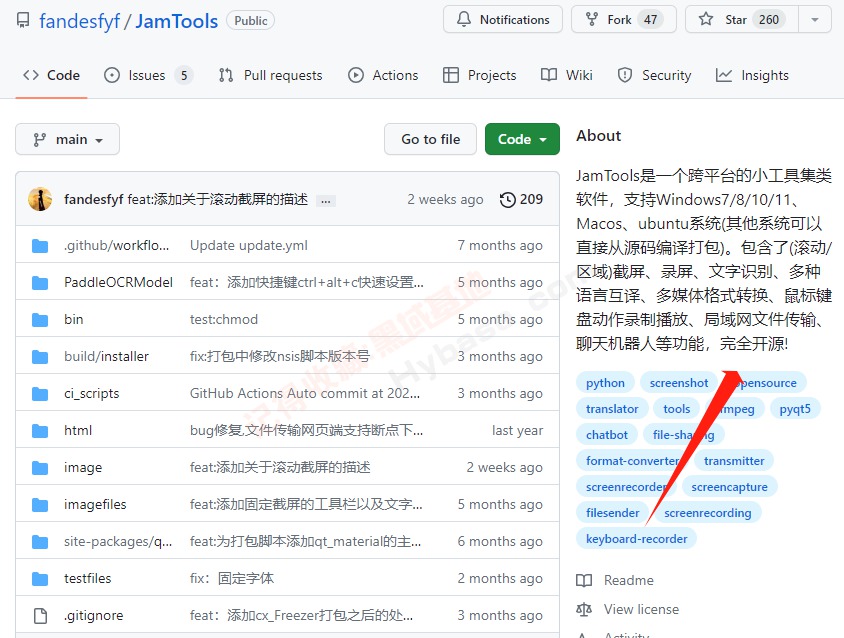Viewport: 844px width, 638px height.
Task: Fork the repository with Fork button
Action: (624, 19)
